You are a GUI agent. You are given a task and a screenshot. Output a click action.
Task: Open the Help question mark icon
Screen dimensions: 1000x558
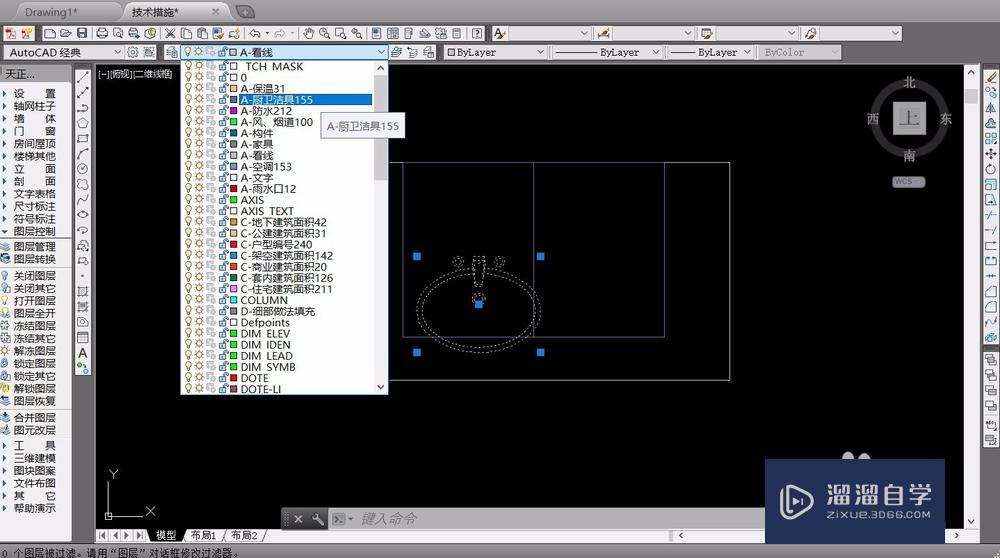(x=477, y=33)
